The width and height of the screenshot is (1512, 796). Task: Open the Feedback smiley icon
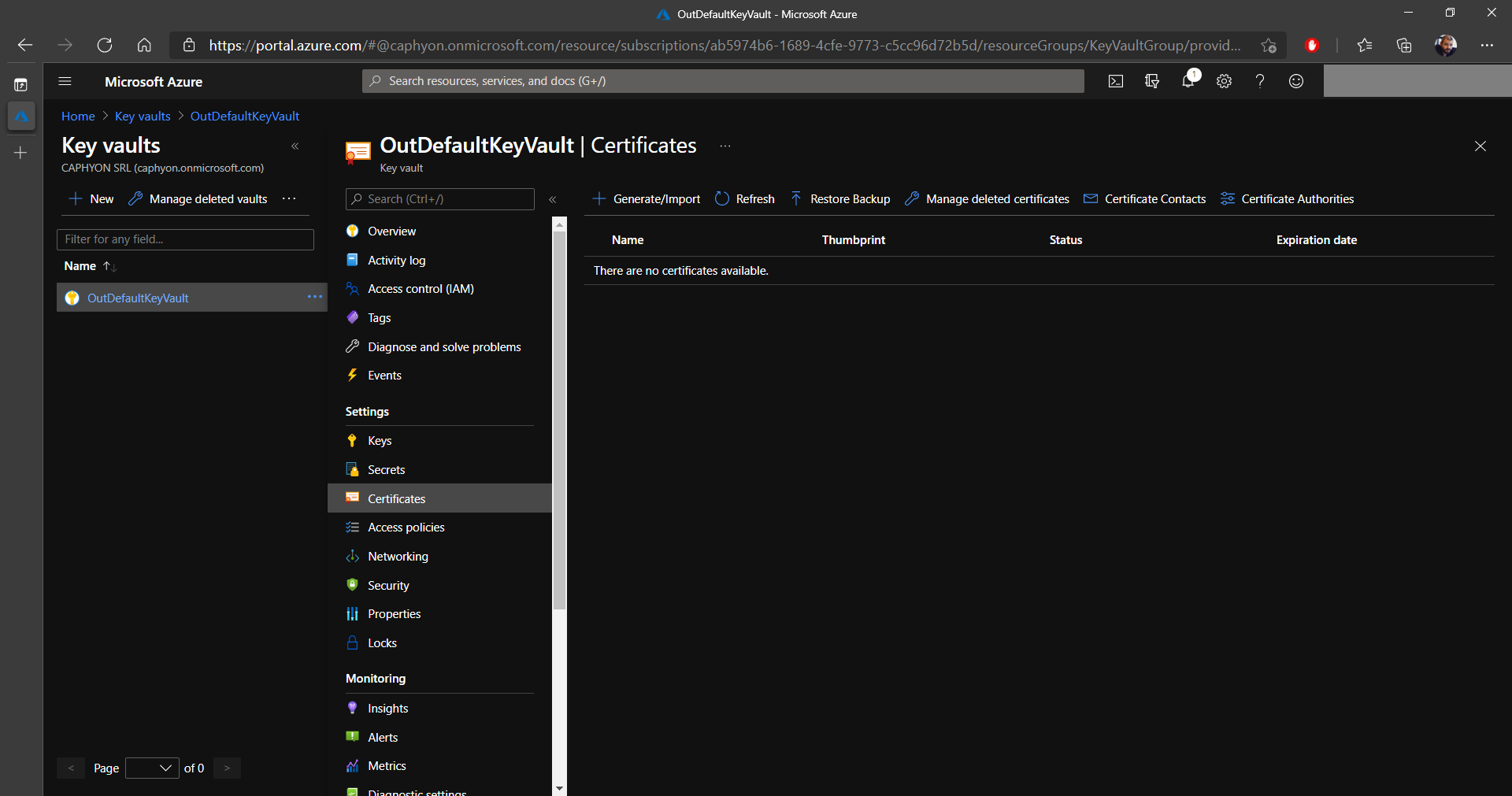(1296, 81)
